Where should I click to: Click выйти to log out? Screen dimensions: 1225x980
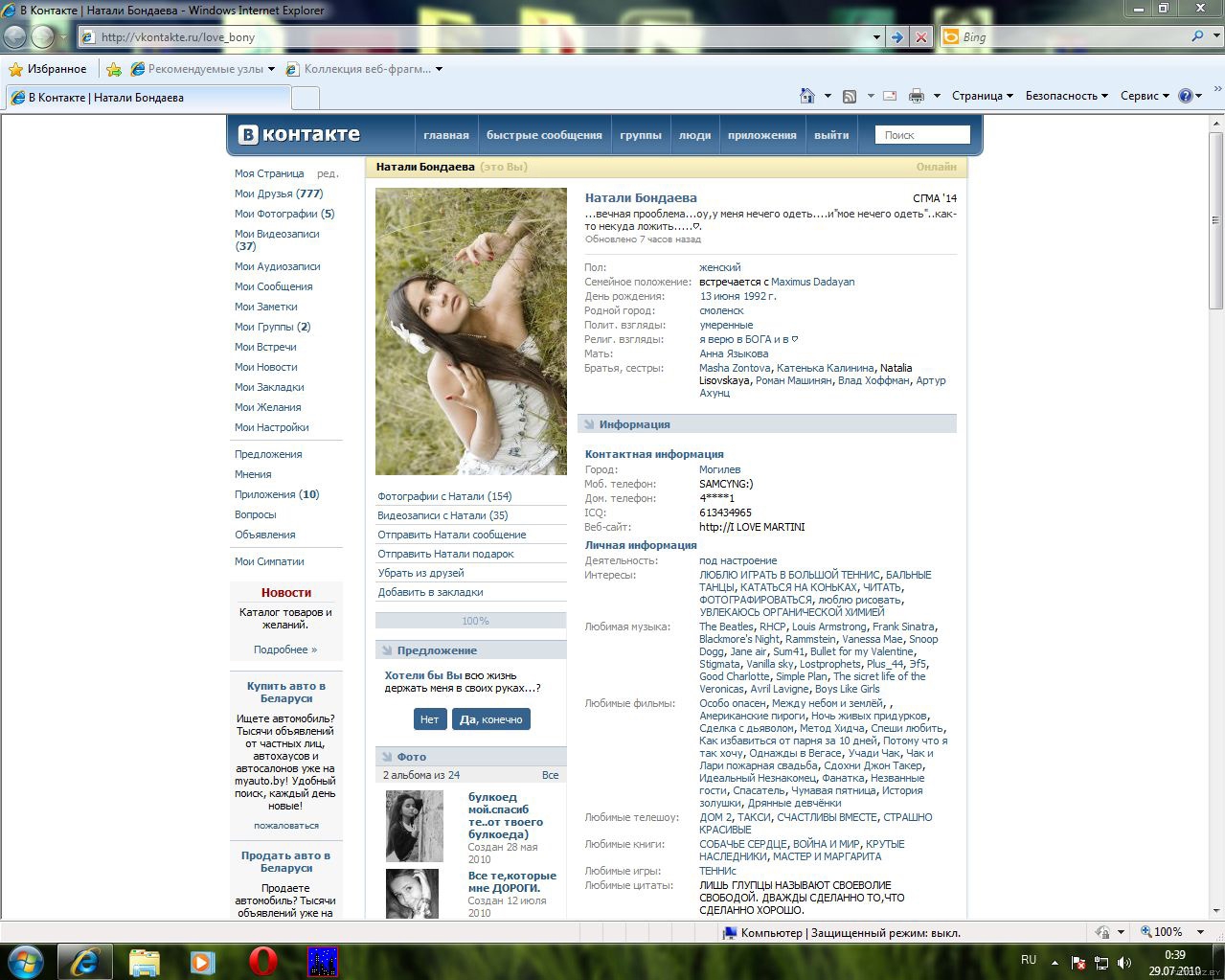tap(831, 135)
